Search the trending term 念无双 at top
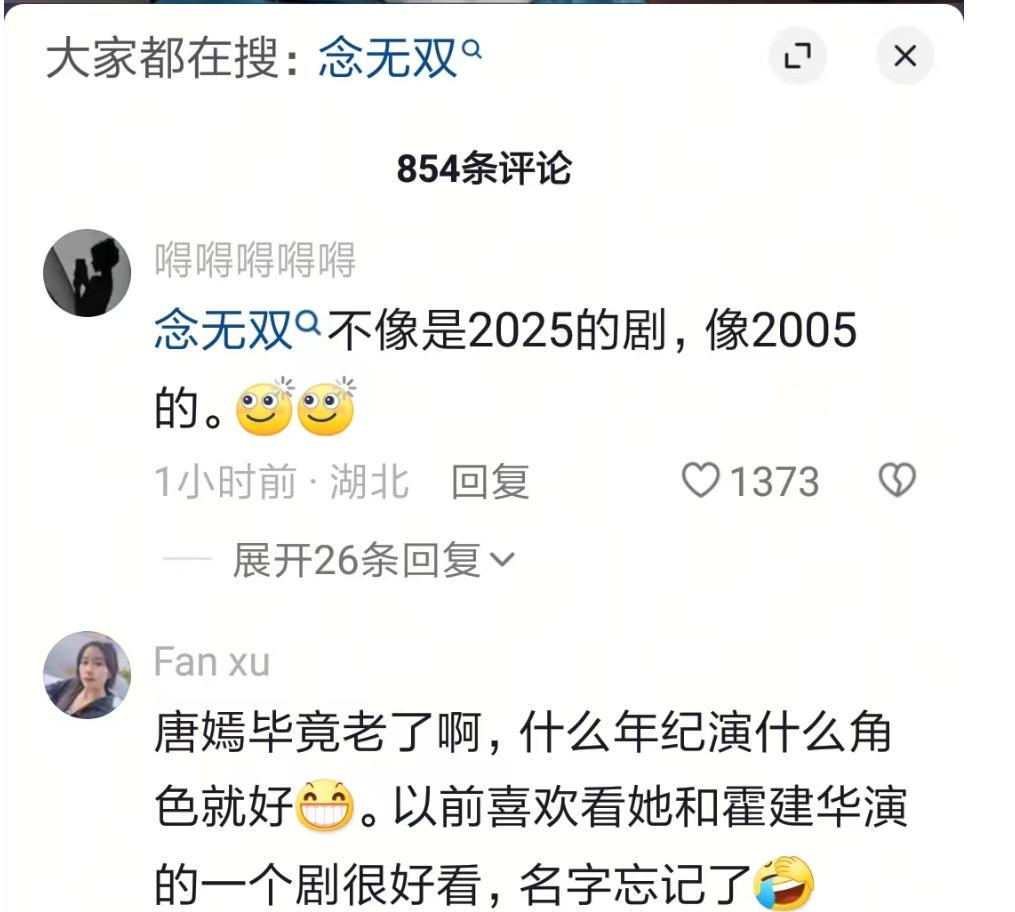 [x=387, y=58]
